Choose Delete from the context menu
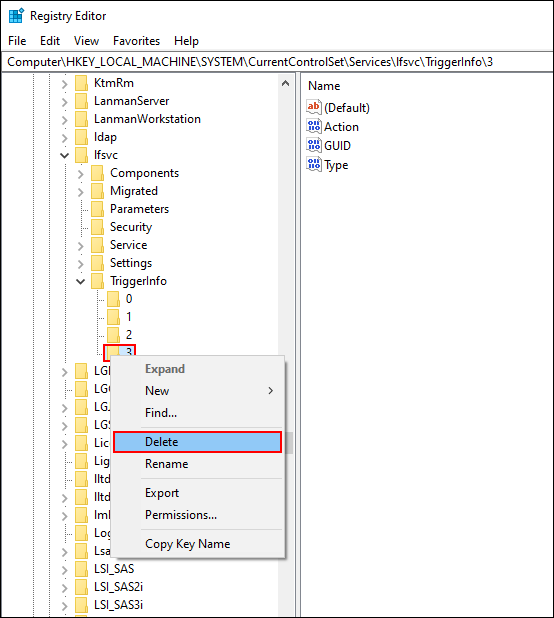Image resolution: width=554 pixels, height=618 pixels. click(x=197, y=442)
